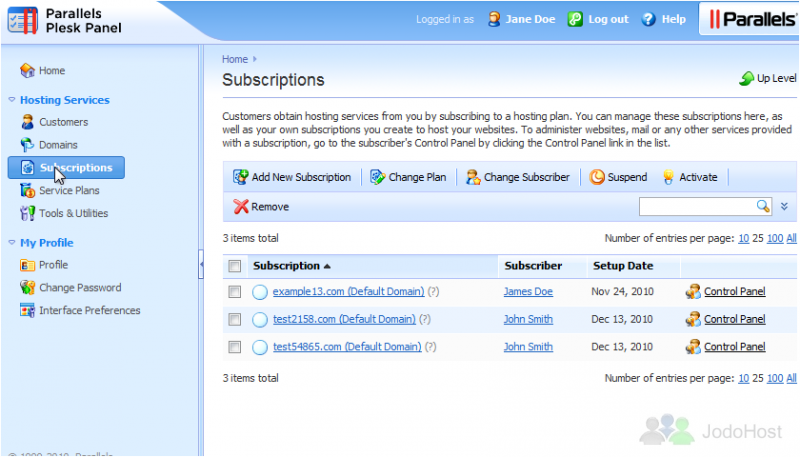Viewport: 800px width, 457px height.
Task: Collapse the Hosting Services section
Action: coord(12,99)
